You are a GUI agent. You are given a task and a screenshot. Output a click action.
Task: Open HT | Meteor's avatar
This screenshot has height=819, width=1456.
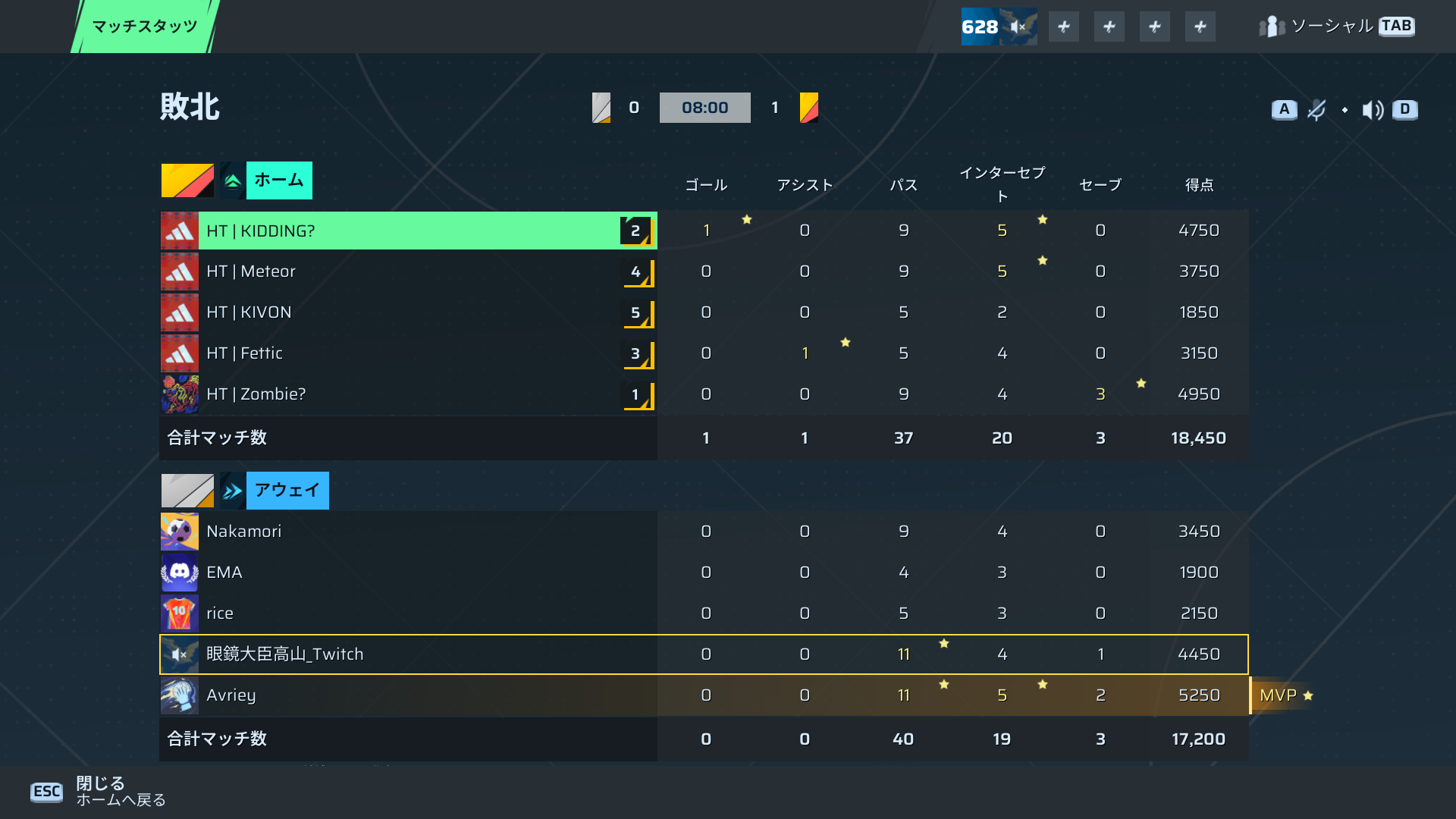point(180,271)
